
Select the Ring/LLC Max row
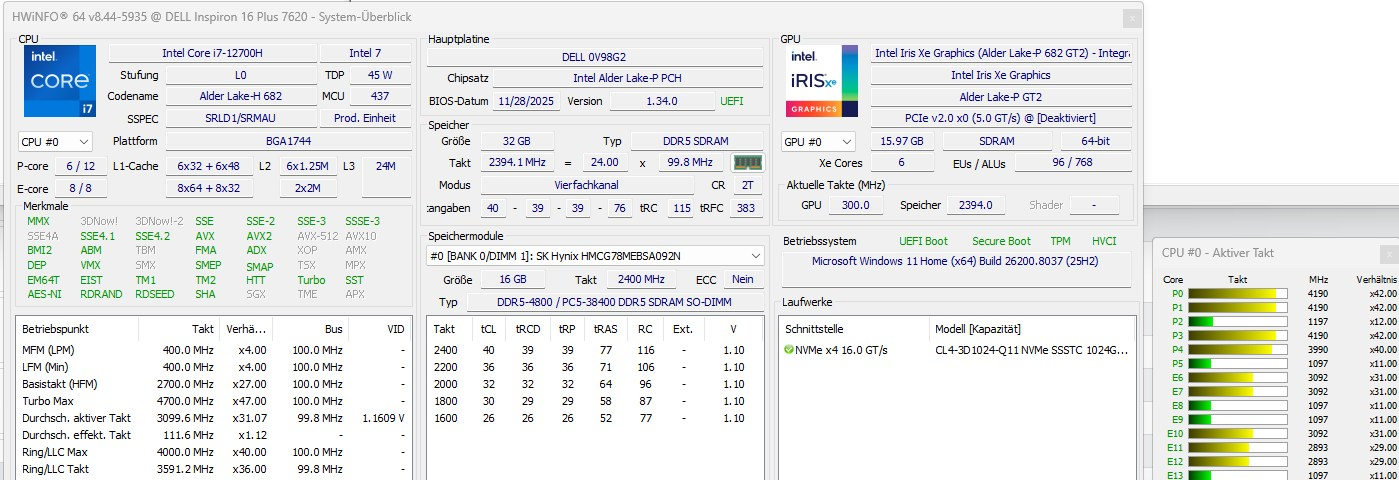(x=213, y=451)
